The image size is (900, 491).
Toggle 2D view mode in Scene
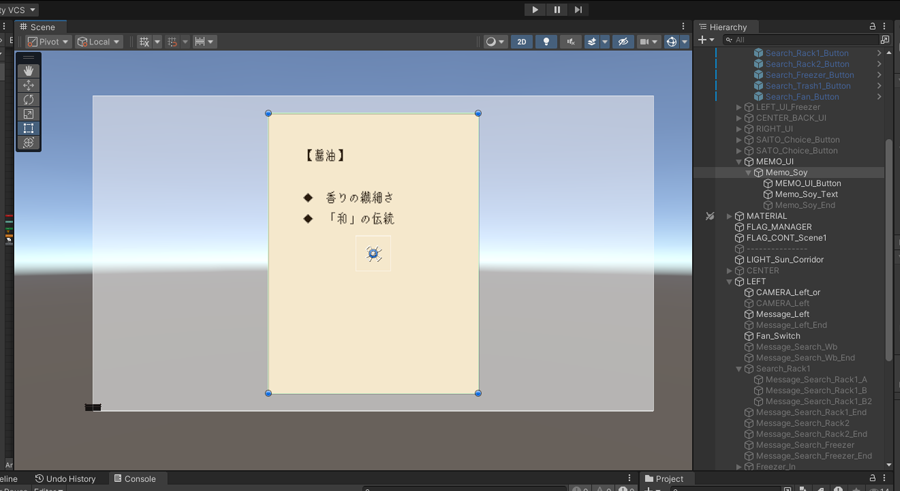point(521,42)
